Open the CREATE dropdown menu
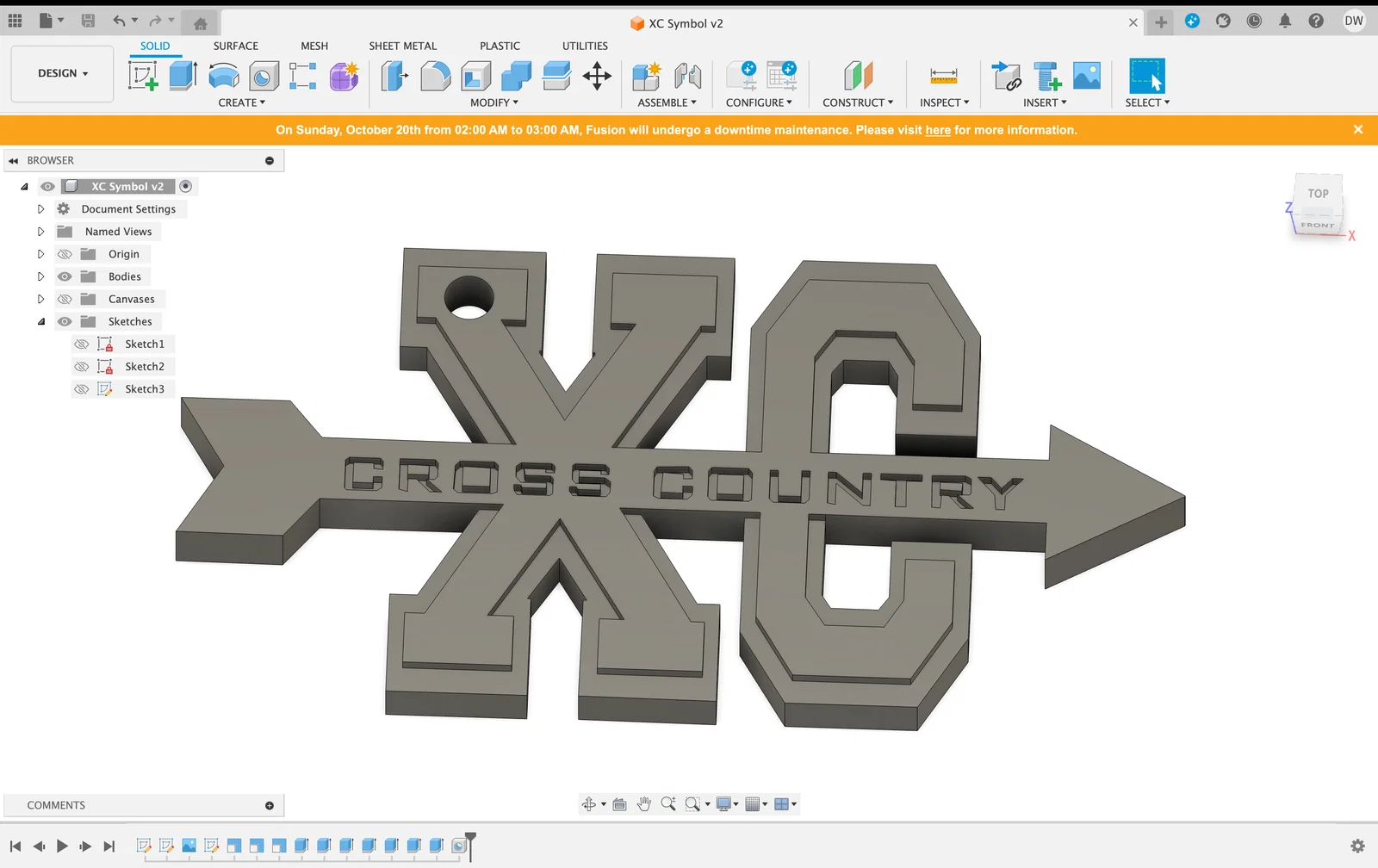This screenshot has width=1378, height=868. tap(241, 102)
